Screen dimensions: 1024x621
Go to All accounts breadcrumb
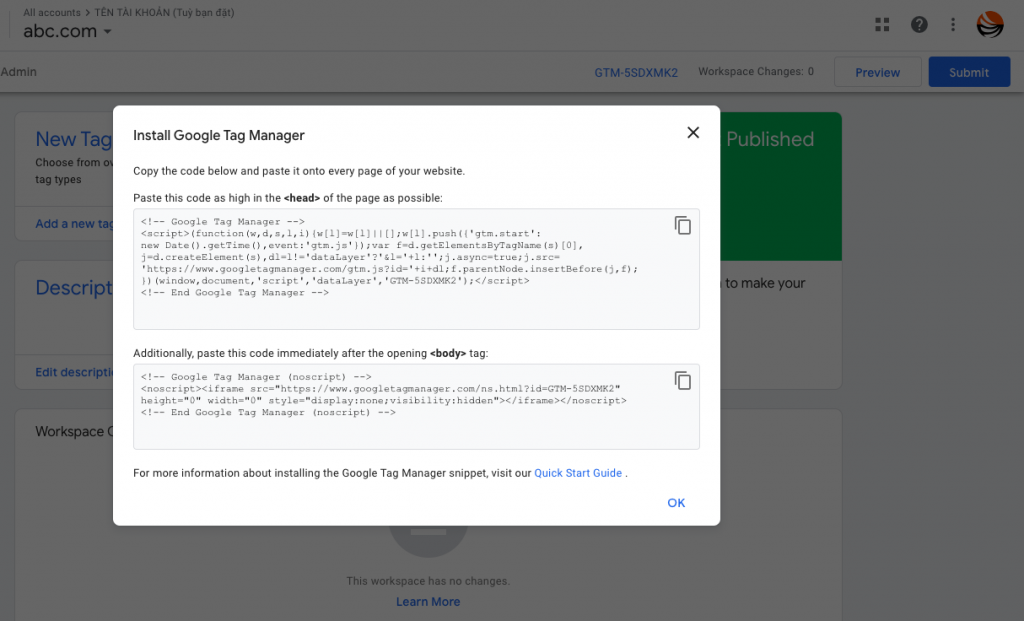(x=52, y=12)
